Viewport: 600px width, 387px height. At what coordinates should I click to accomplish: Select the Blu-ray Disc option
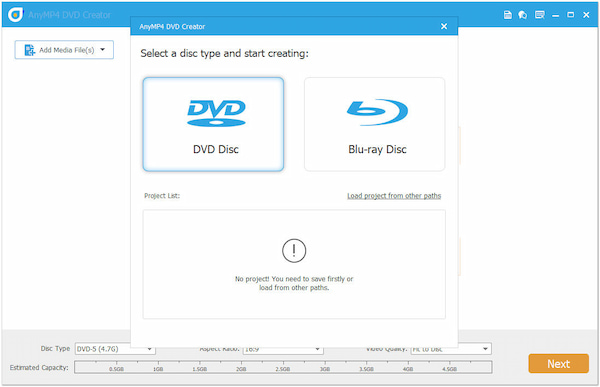click(x=375, y=124)
